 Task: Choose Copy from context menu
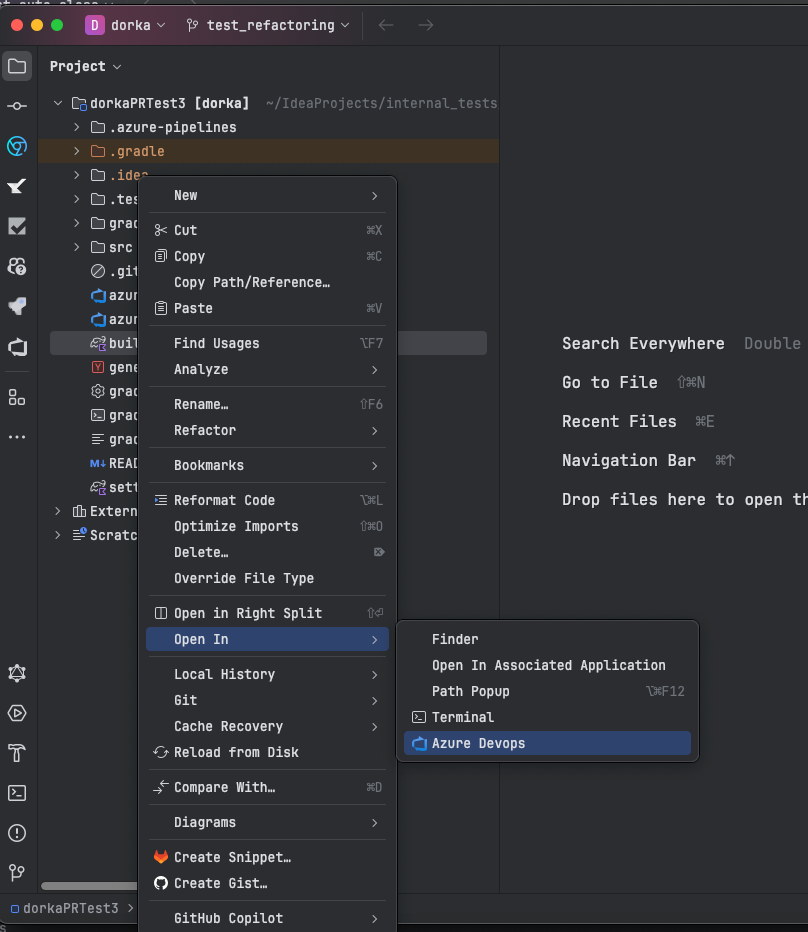click(267, 256)
